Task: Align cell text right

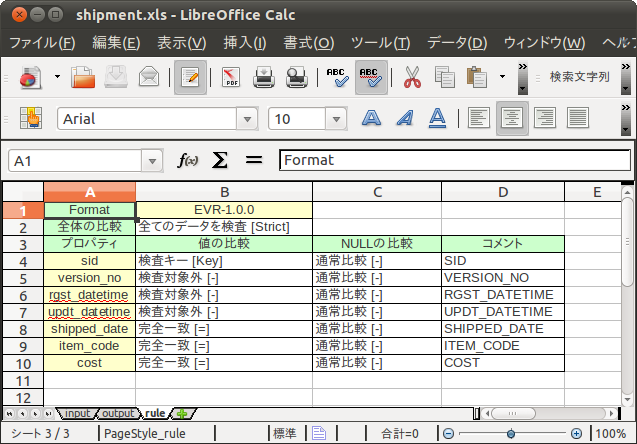Action: click(545, 118)
